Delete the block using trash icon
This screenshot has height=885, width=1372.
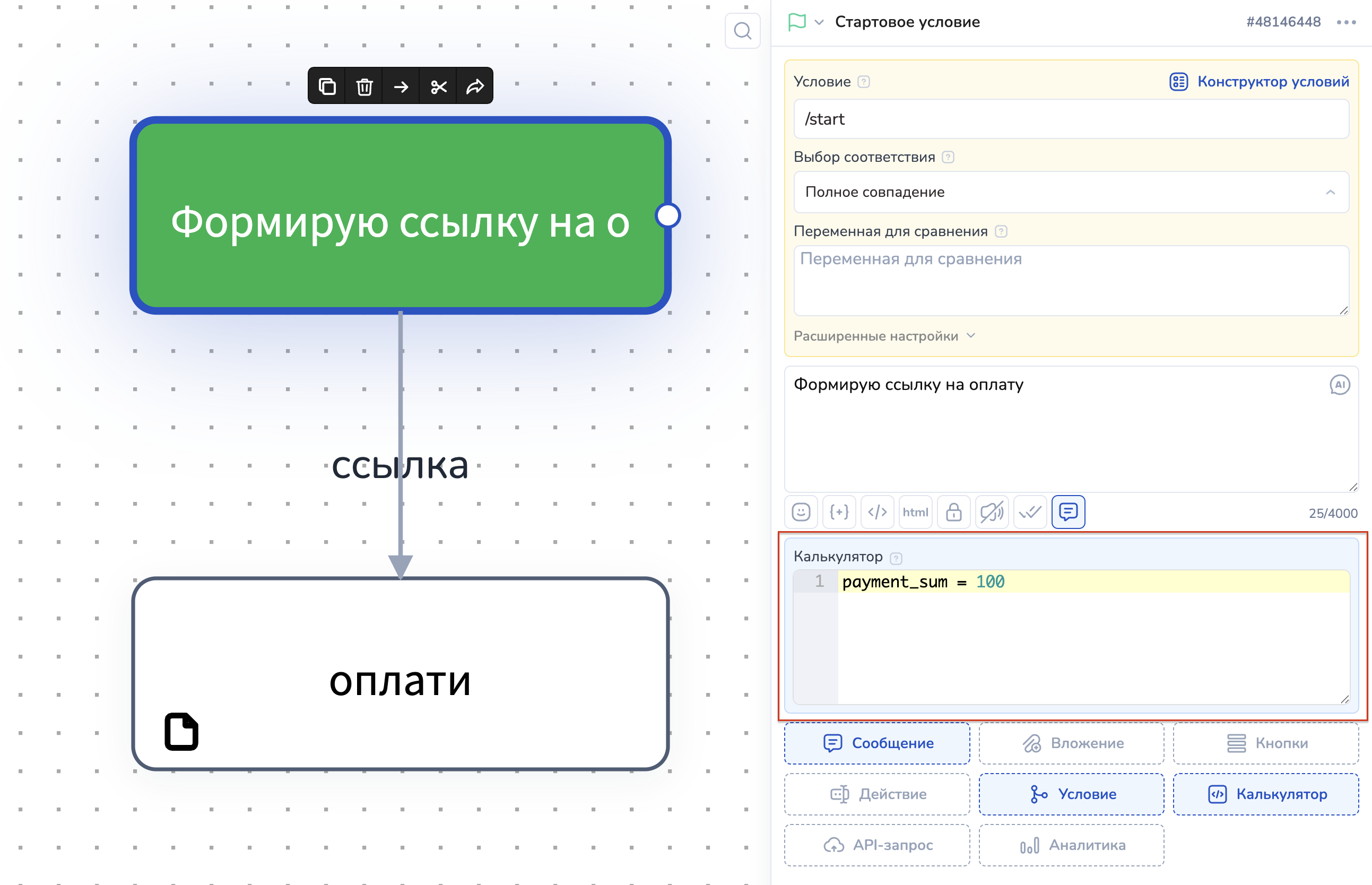click(364, 87)
